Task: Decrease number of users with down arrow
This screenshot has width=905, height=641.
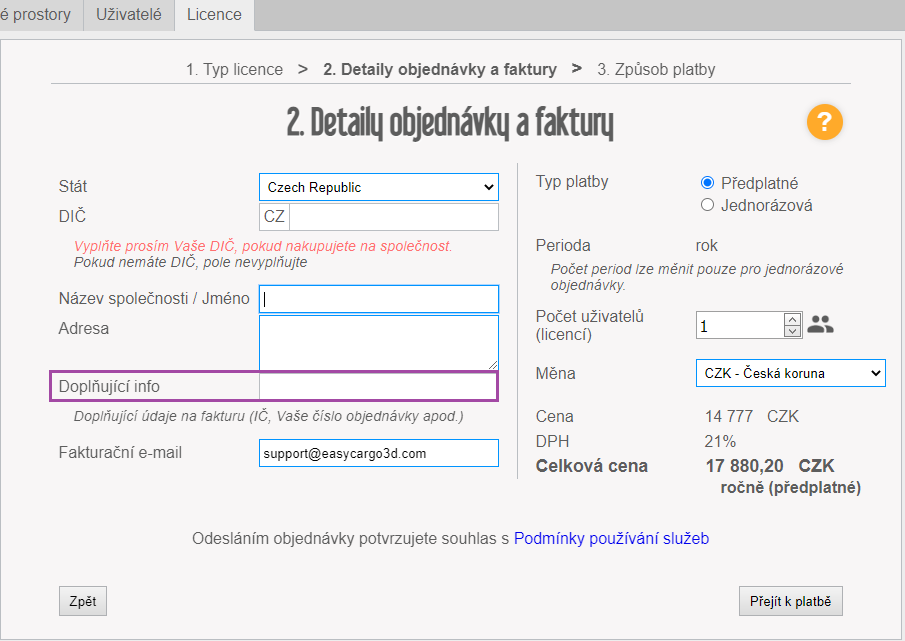Action: (x=793, y=331)
